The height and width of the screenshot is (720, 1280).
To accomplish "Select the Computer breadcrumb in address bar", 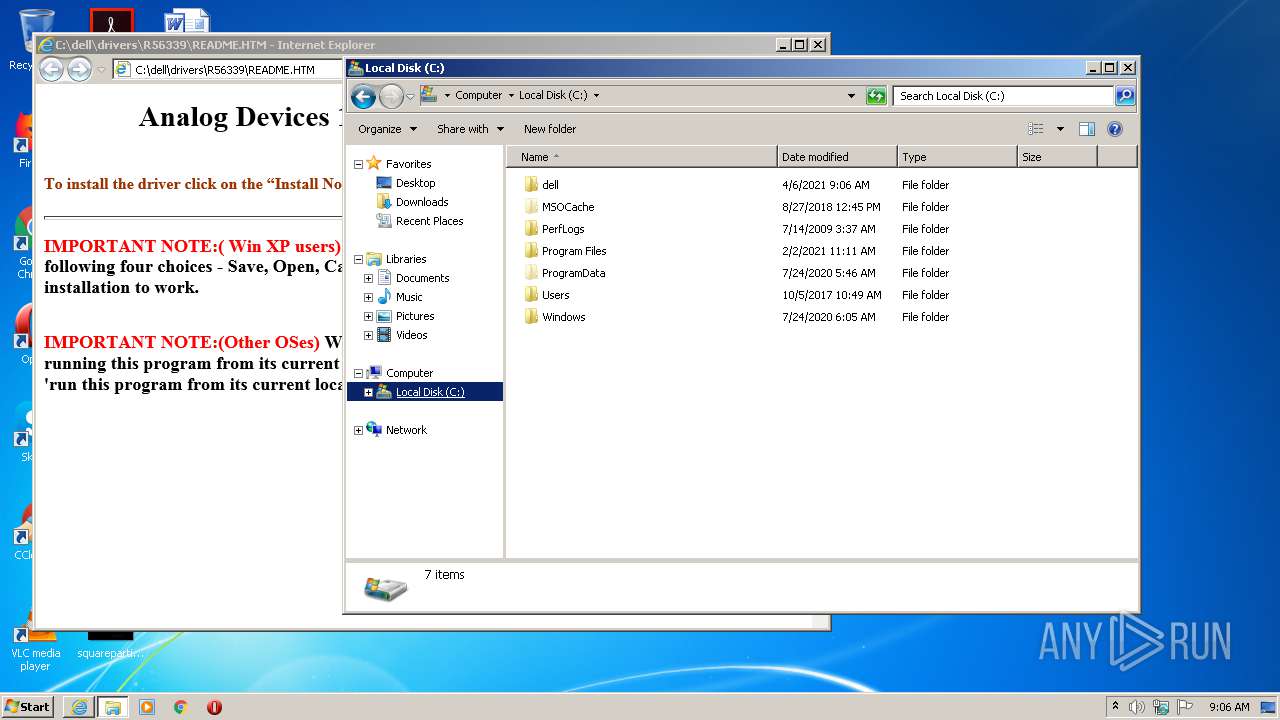I will (x=478, y=96).
